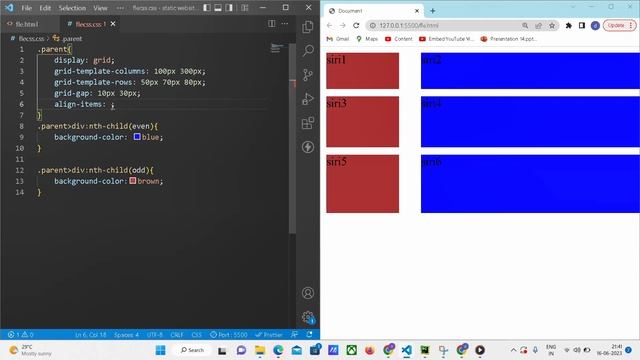Toggle Chrome side panel

tap(582, 25)
